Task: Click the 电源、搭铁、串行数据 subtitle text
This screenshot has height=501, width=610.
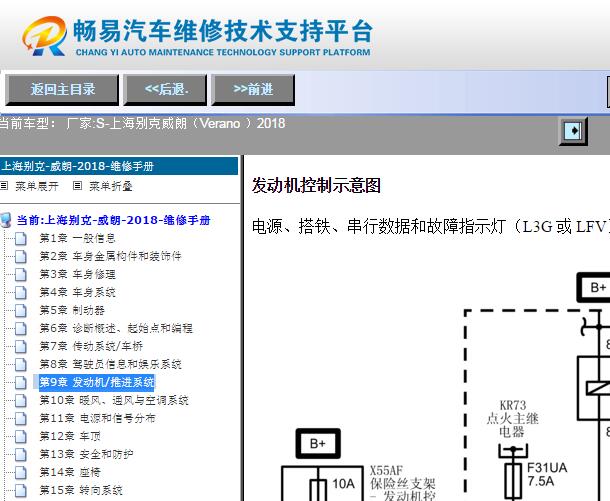Action: coord(430,226)
